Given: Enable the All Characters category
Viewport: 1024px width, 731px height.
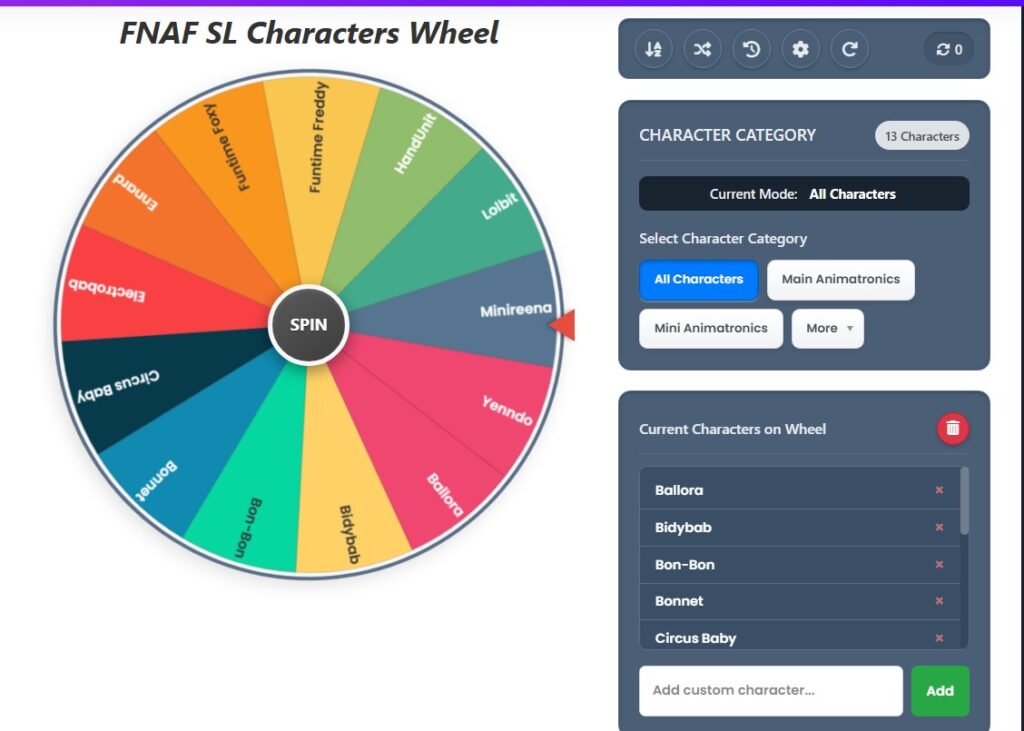Looking at the screenshot, I should coord(698,280).
